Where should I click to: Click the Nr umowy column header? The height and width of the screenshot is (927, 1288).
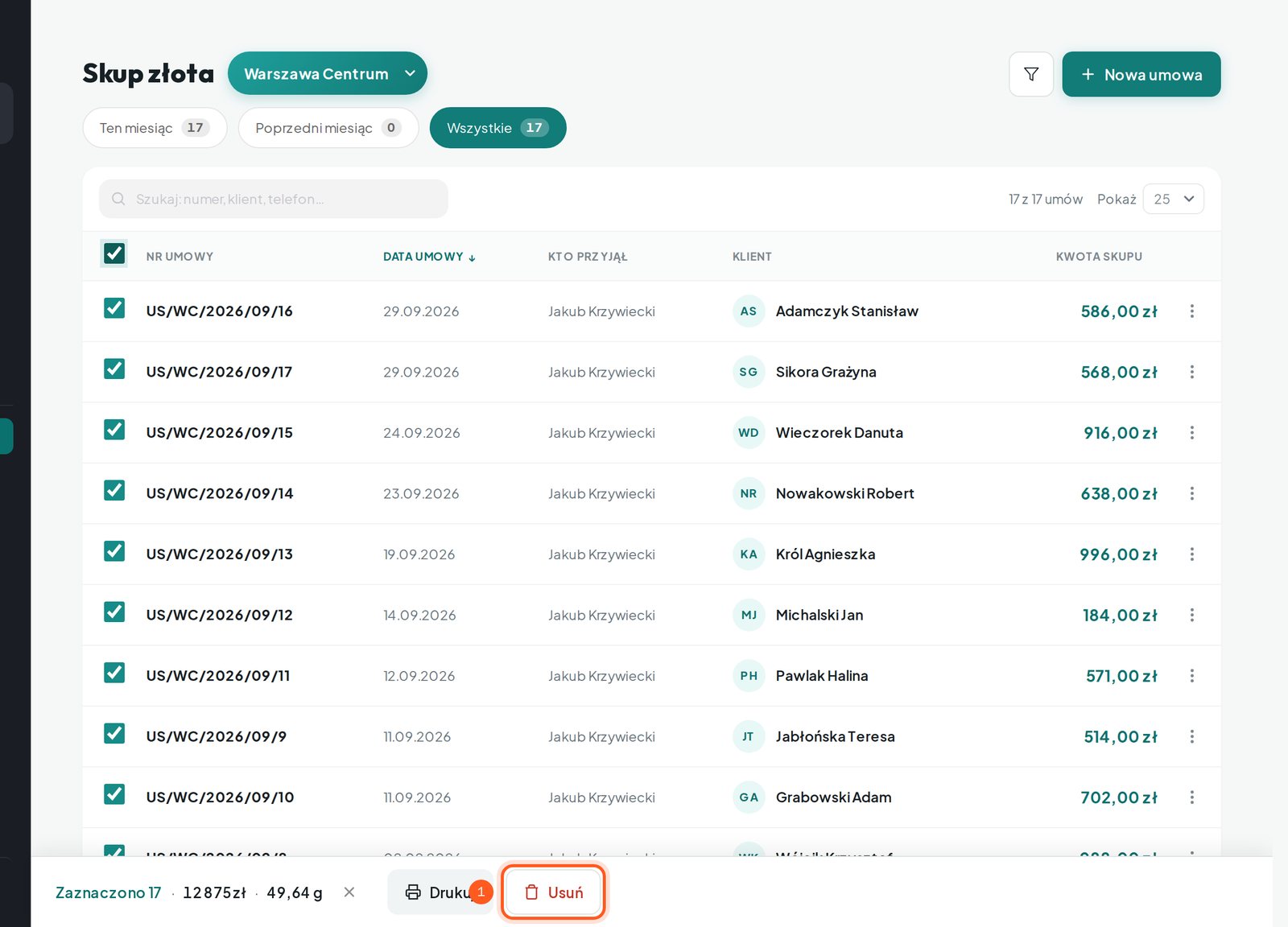tap(180, 257)
